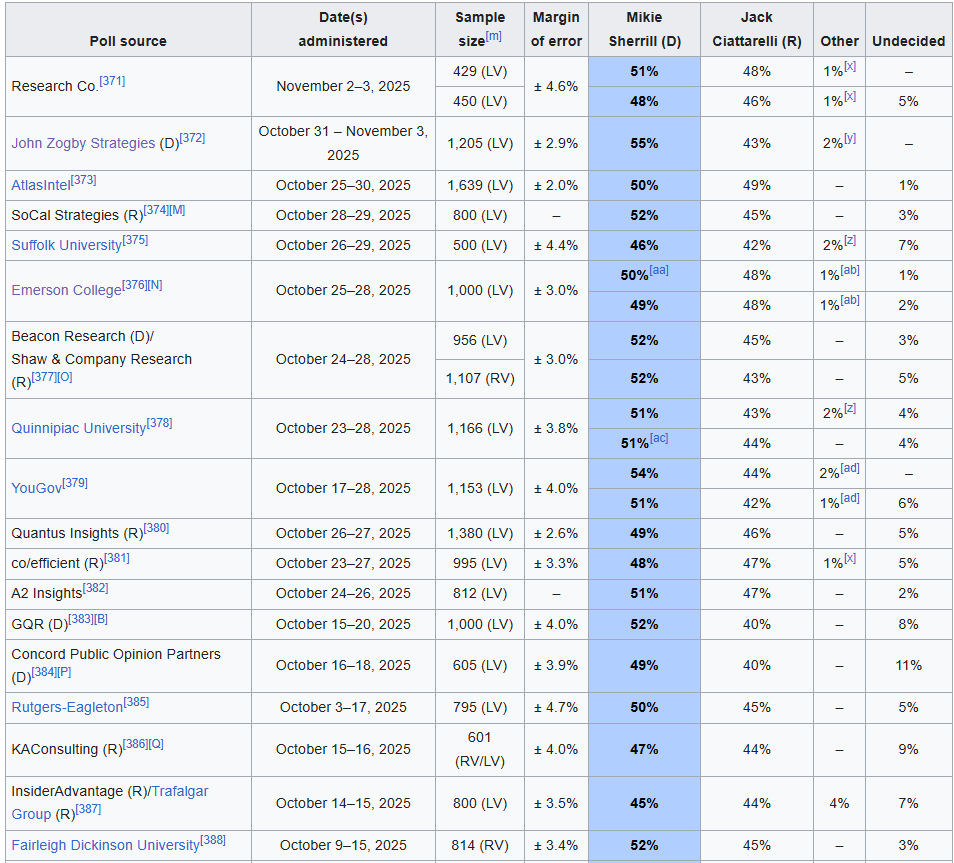Open footnote y in John Zogby Other cell
Image resolution: width=954 pixels, height=863 pixels.
850,138
